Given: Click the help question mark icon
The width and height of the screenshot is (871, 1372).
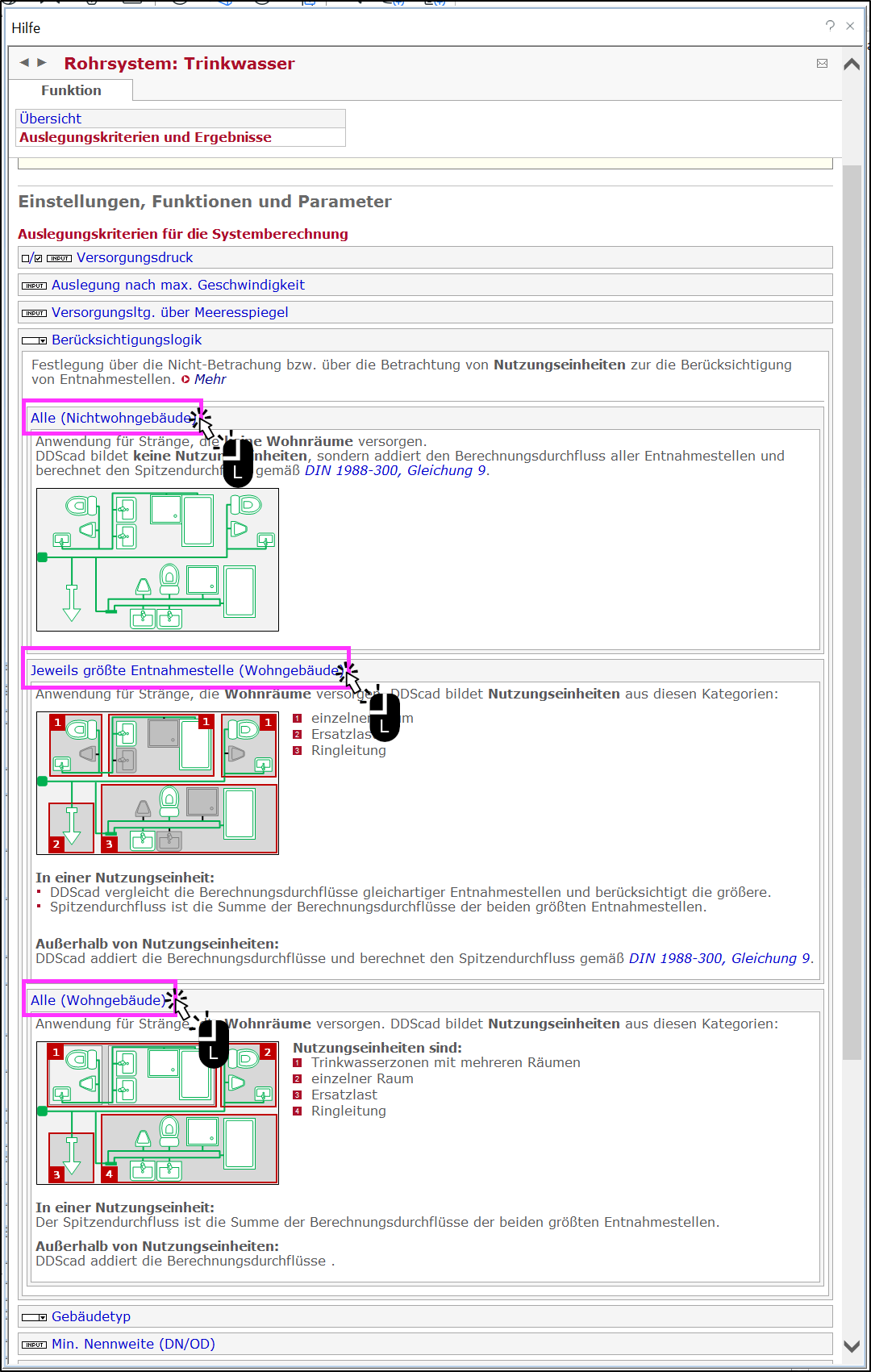Looking at the screenshot, I should point(830,26).
